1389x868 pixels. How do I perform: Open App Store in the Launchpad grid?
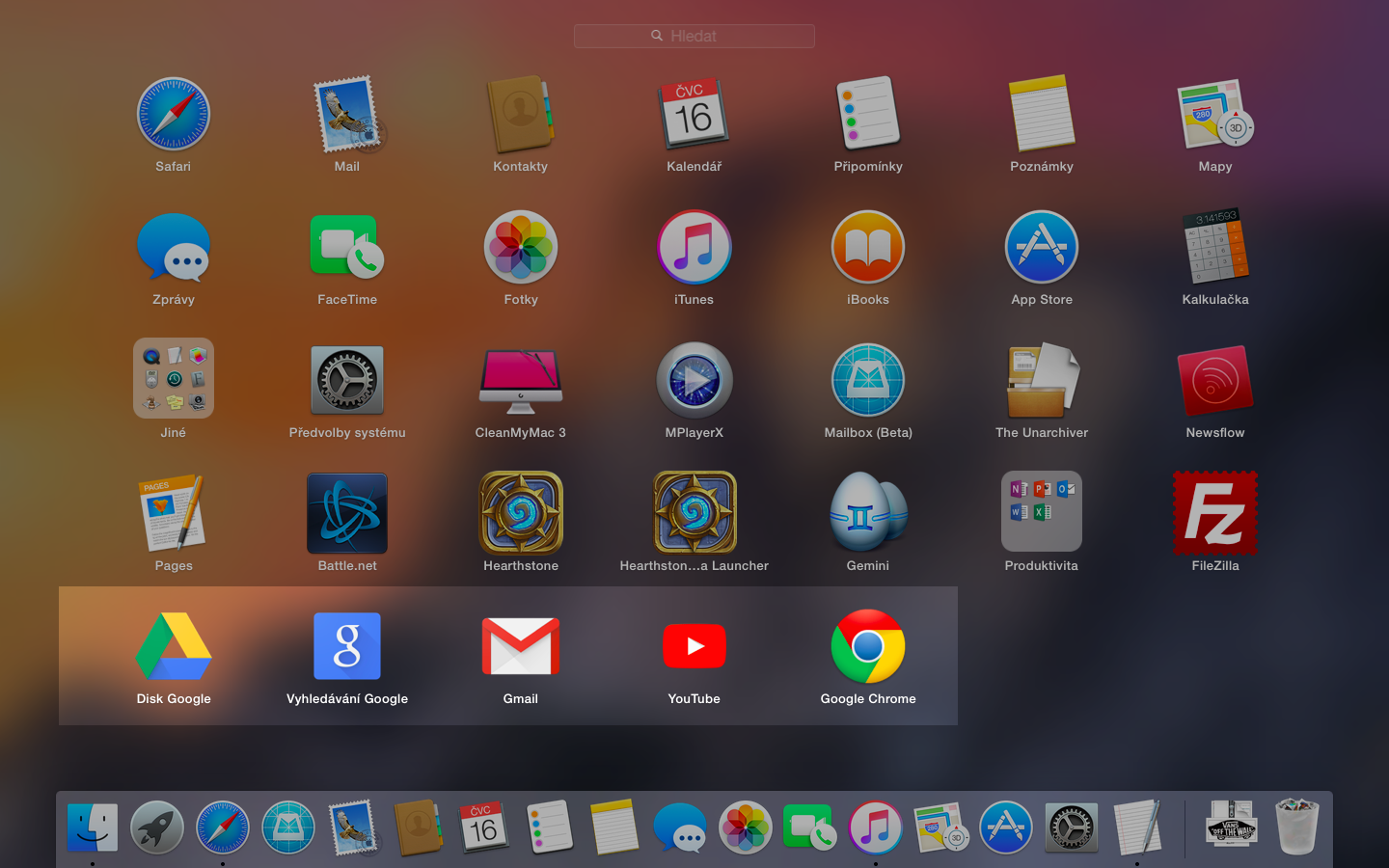point(1042,247)
